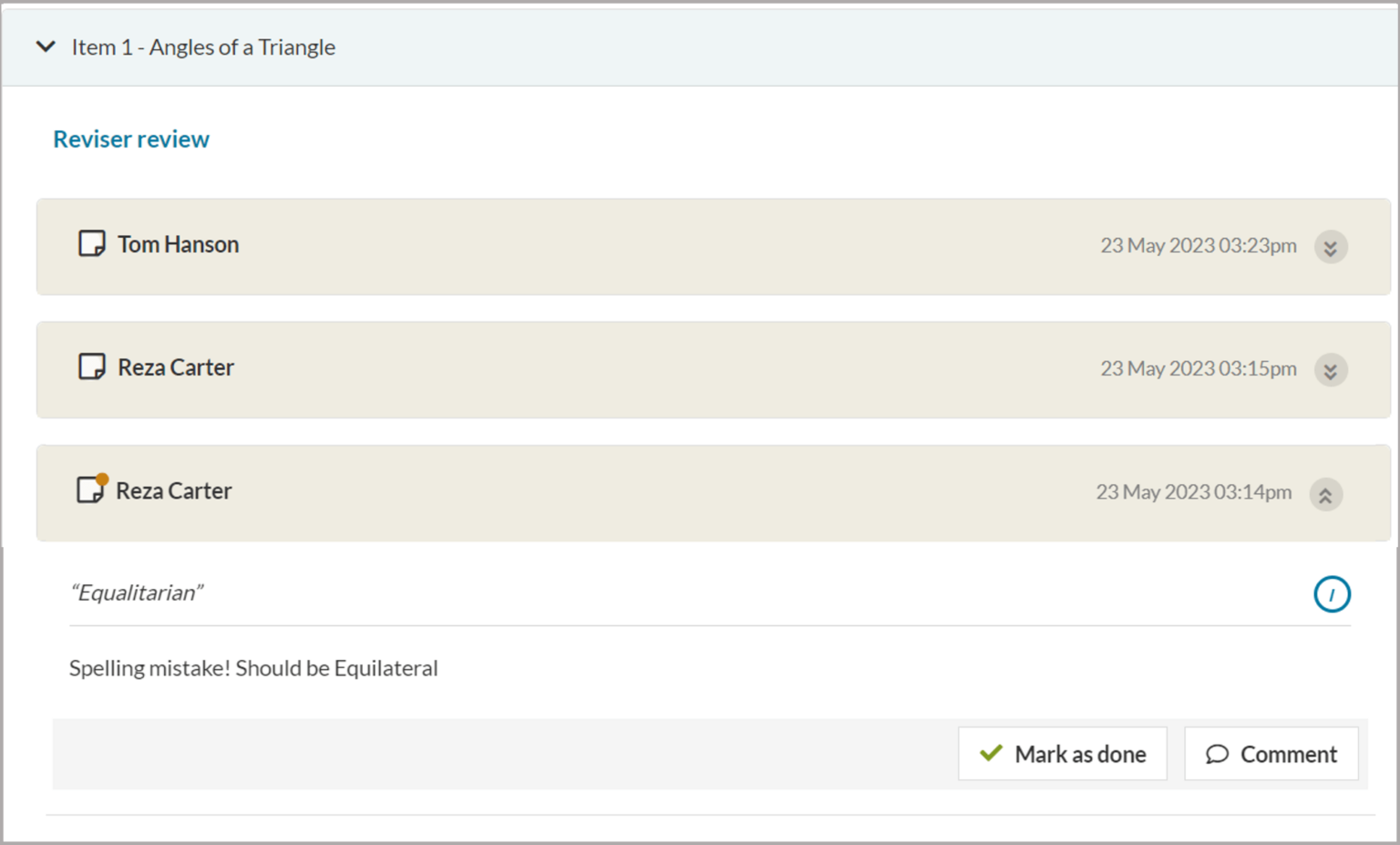Click the green checkmark inside Mark as done
Image resolution: width=1400 pixels, height=845 pixels.
[991, 754]
